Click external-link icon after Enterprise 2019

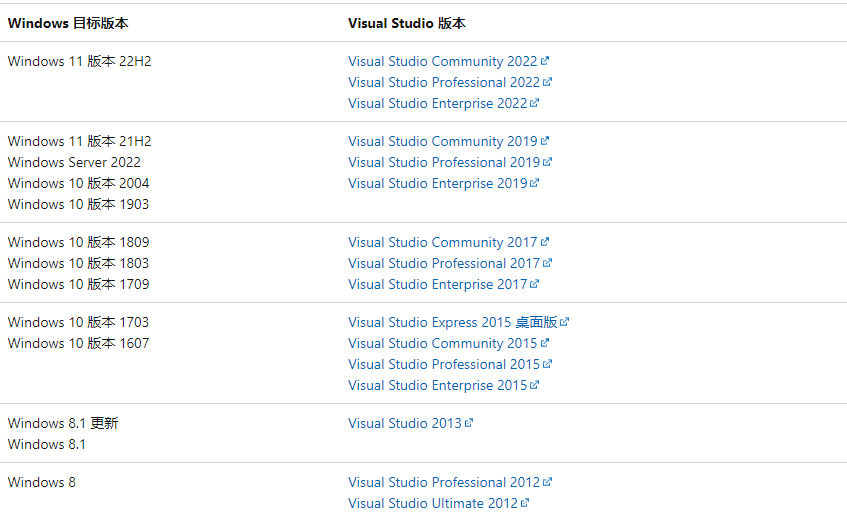[x=534, y=183]
